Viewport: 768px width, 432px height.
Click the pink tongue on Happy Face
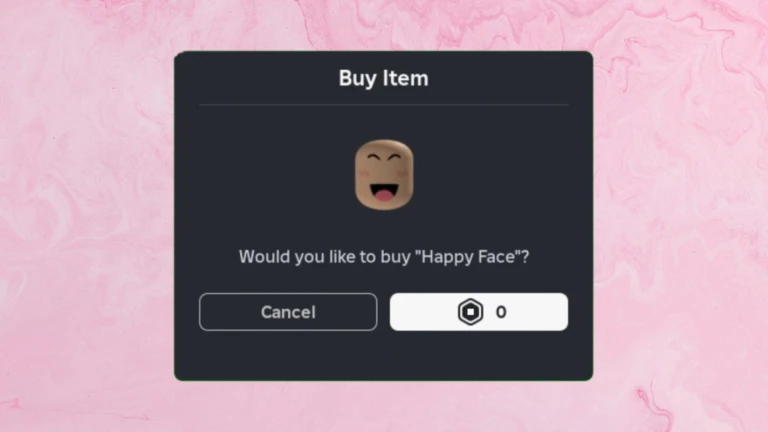[x=384, y=196]
